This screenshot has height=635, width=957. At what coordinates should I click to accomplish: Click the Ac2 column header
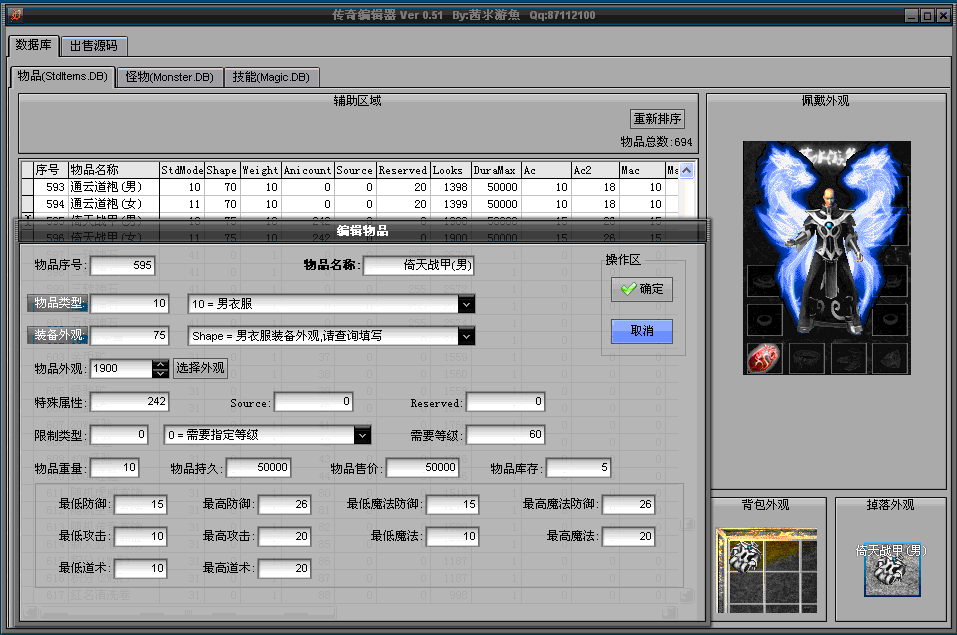(594, 170)
